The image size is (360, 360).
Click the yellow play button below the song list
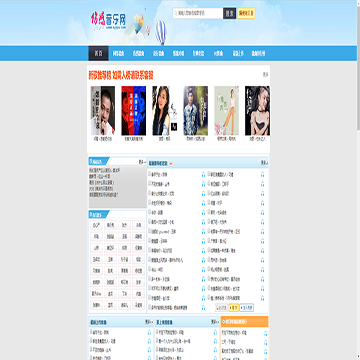click(x=233, y=308)
